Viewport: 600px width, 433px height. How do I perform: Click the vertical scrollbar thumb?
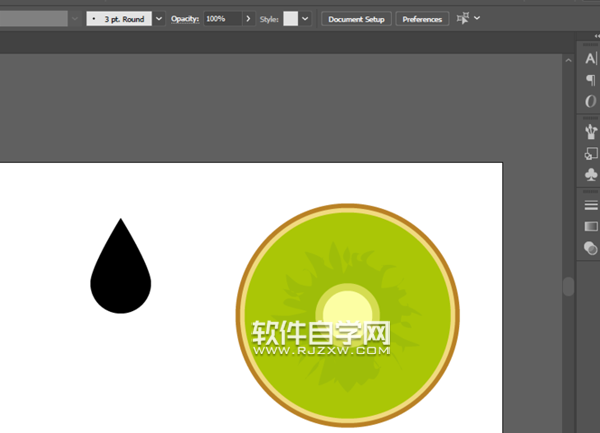pos(569,286)
